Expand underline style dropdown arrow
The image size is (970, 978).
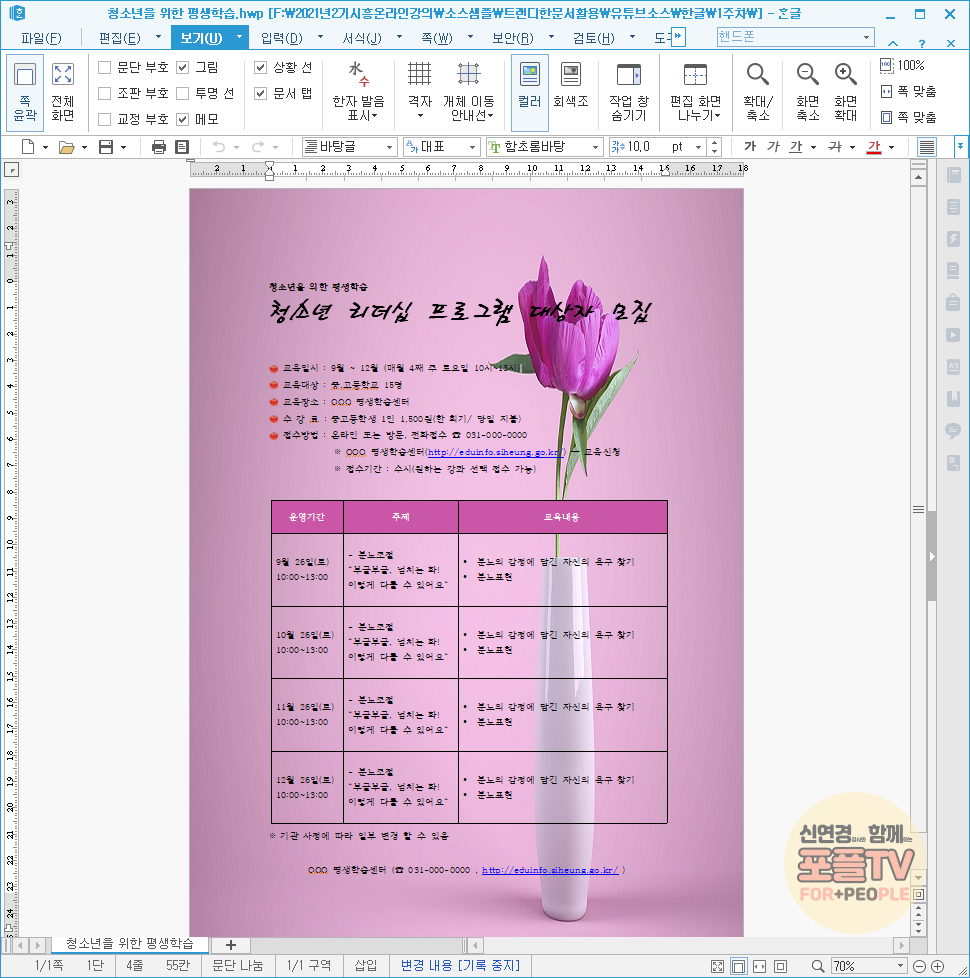813,147
